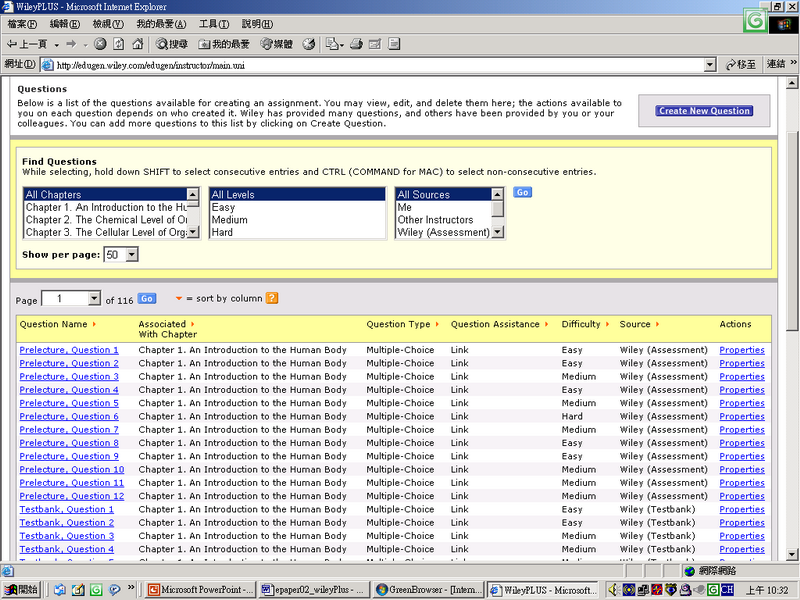Expand the quick launch overflow chevron
Screen dimensions: 800x600
pyautogui.click(x=131, y=587)
